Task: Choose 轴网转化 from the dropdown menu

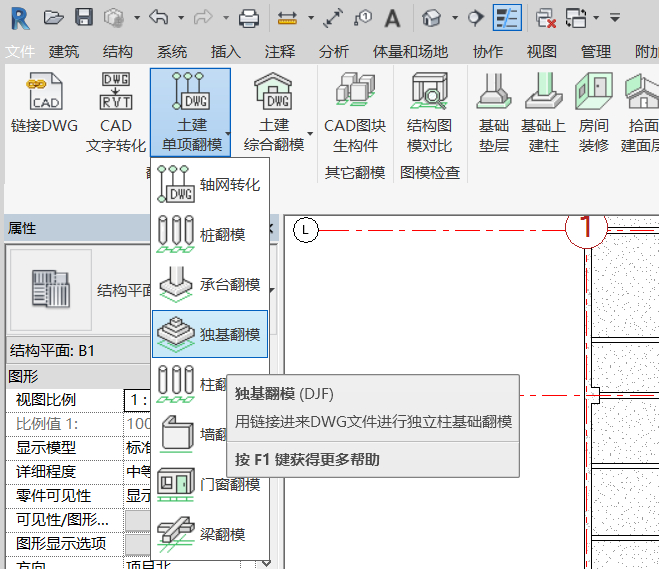Action: pos(210,184)
